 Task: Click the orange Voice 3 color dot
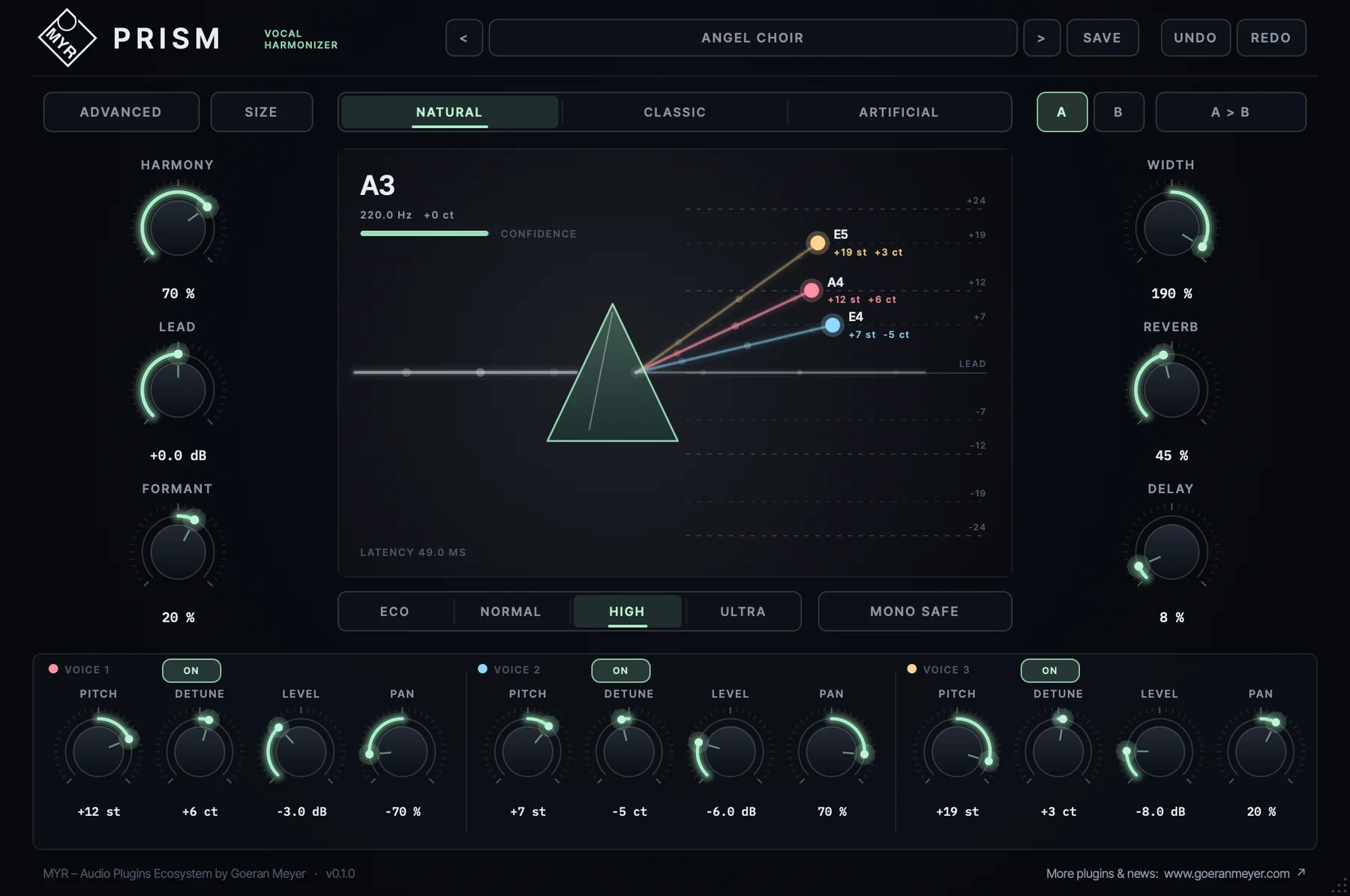tap(912, 669)
